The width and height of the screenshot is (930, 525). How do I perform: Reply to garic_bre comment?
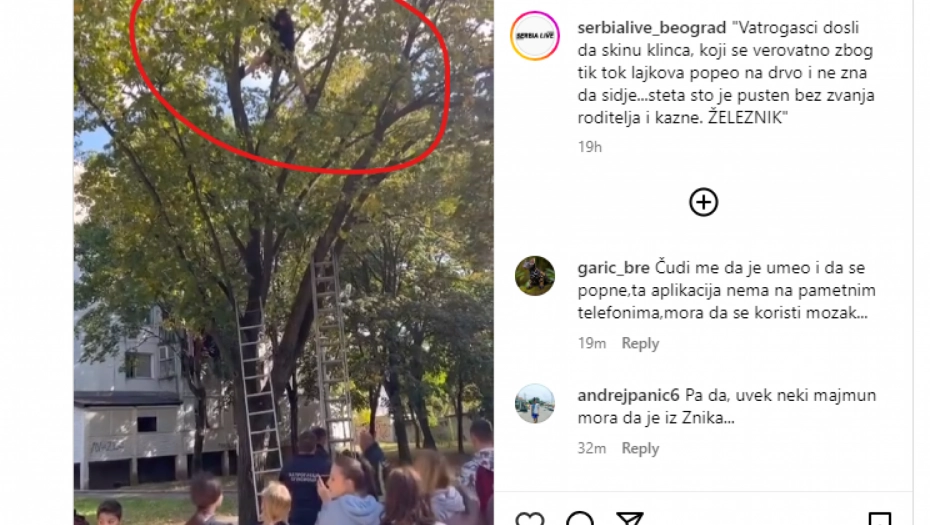(640, 343)
